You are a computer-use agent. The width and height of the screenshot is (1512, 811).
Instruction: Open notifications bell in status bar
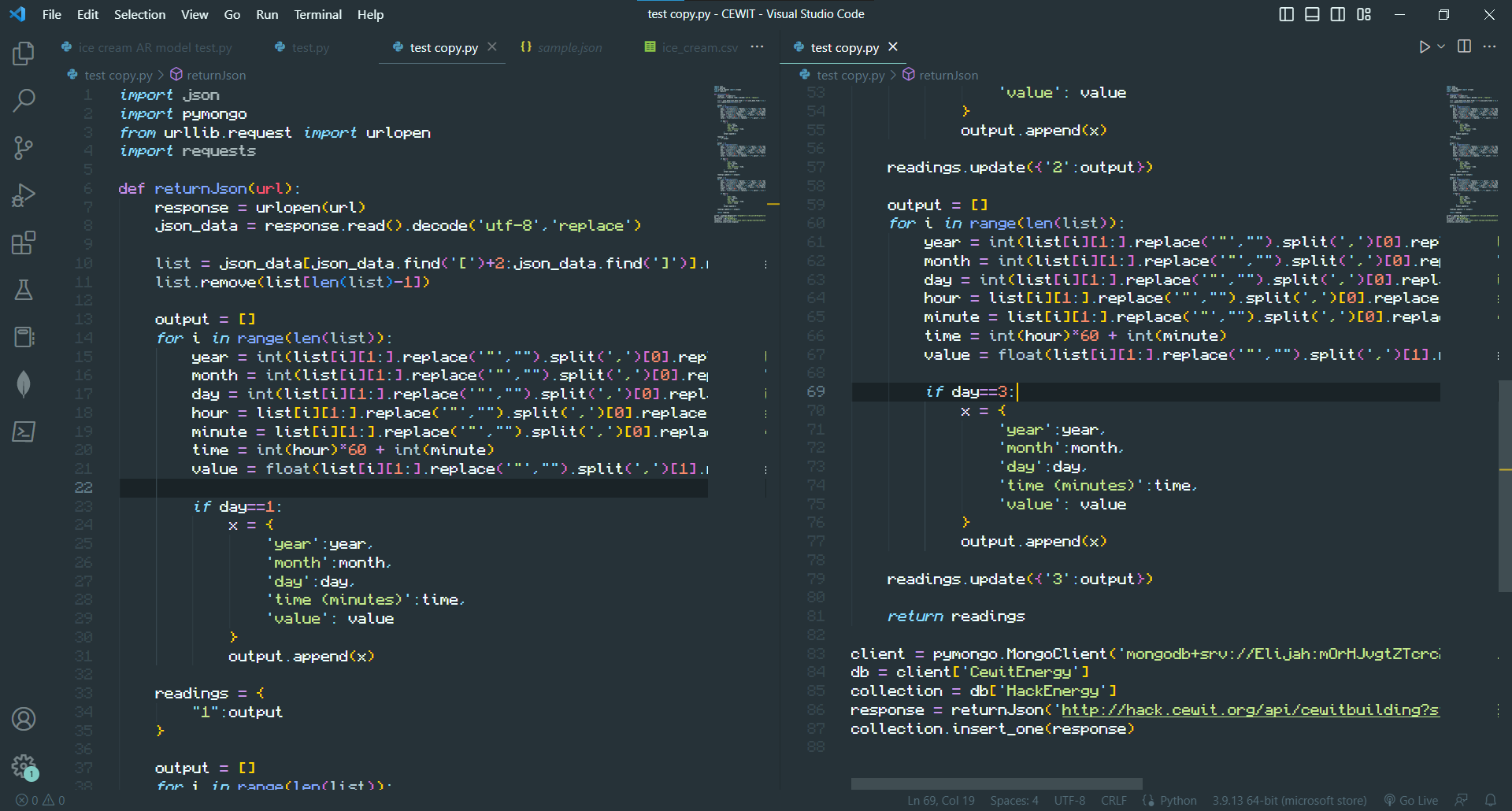click(1490, 800)
